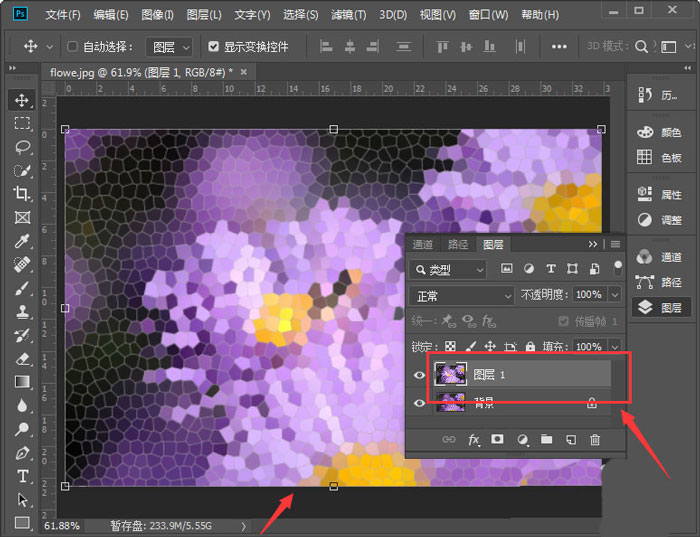The image size is (700, 537).
Task: Select the Eyedropper tool
Action: 21,241
